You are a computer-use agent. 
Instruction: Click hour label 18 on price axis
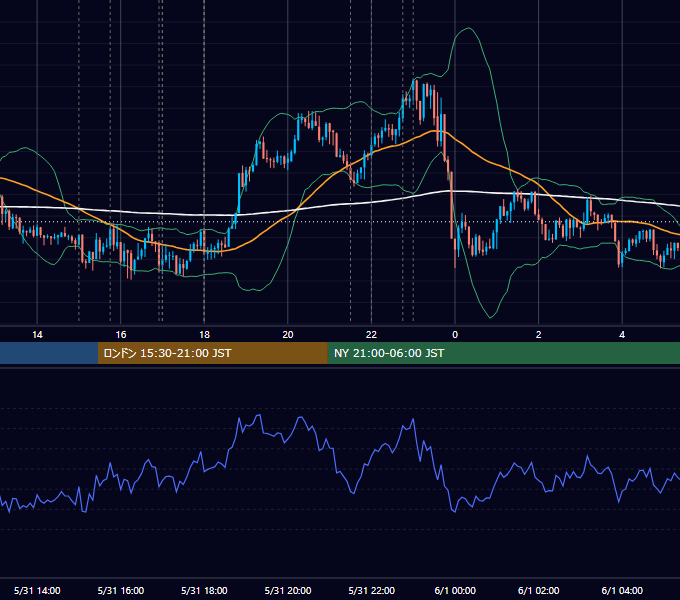[204, 335]
